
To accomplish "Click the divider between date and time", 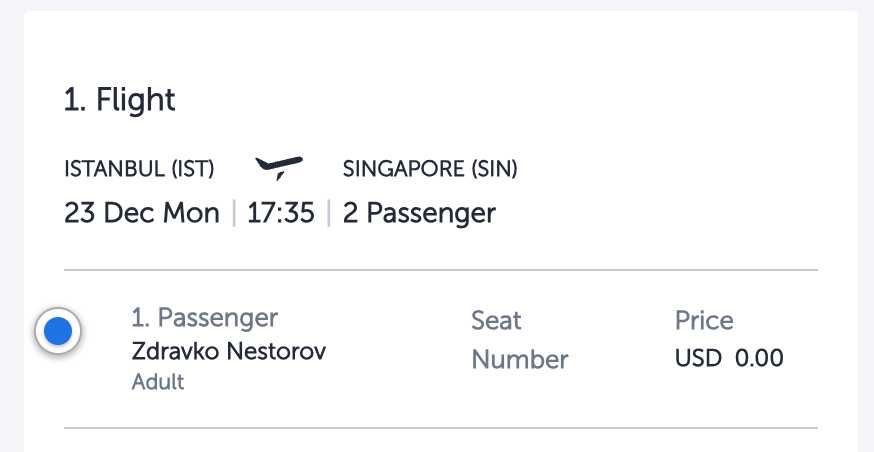I will pyautogui.click(x=234, y=213).
